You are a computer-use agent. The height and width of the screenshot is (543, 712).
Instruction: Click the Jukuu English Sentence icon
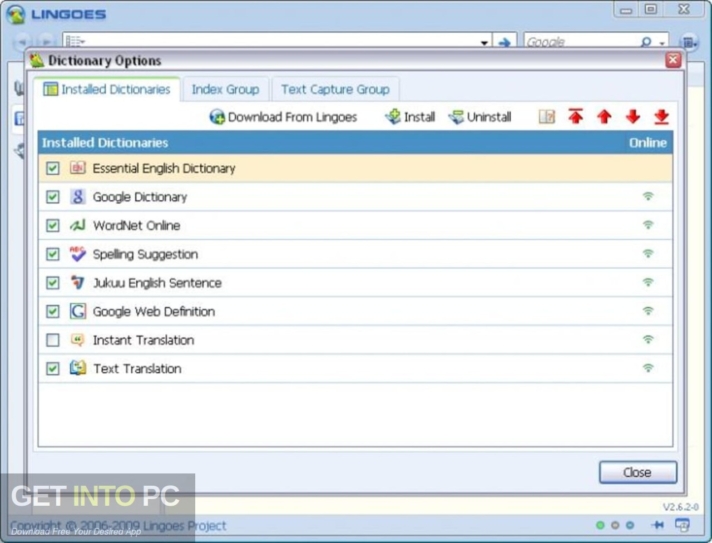click(x=78, y=282)
